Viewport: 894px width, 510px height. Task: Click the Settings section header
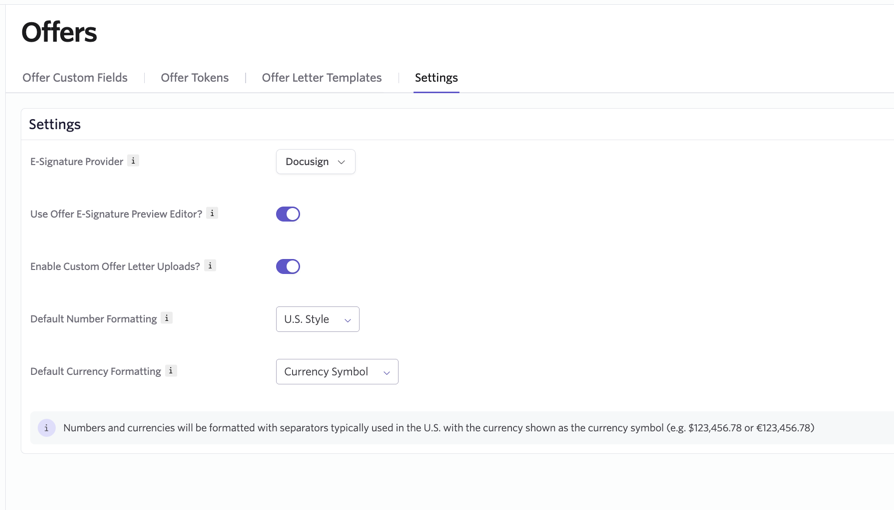(x=55, y=124)
